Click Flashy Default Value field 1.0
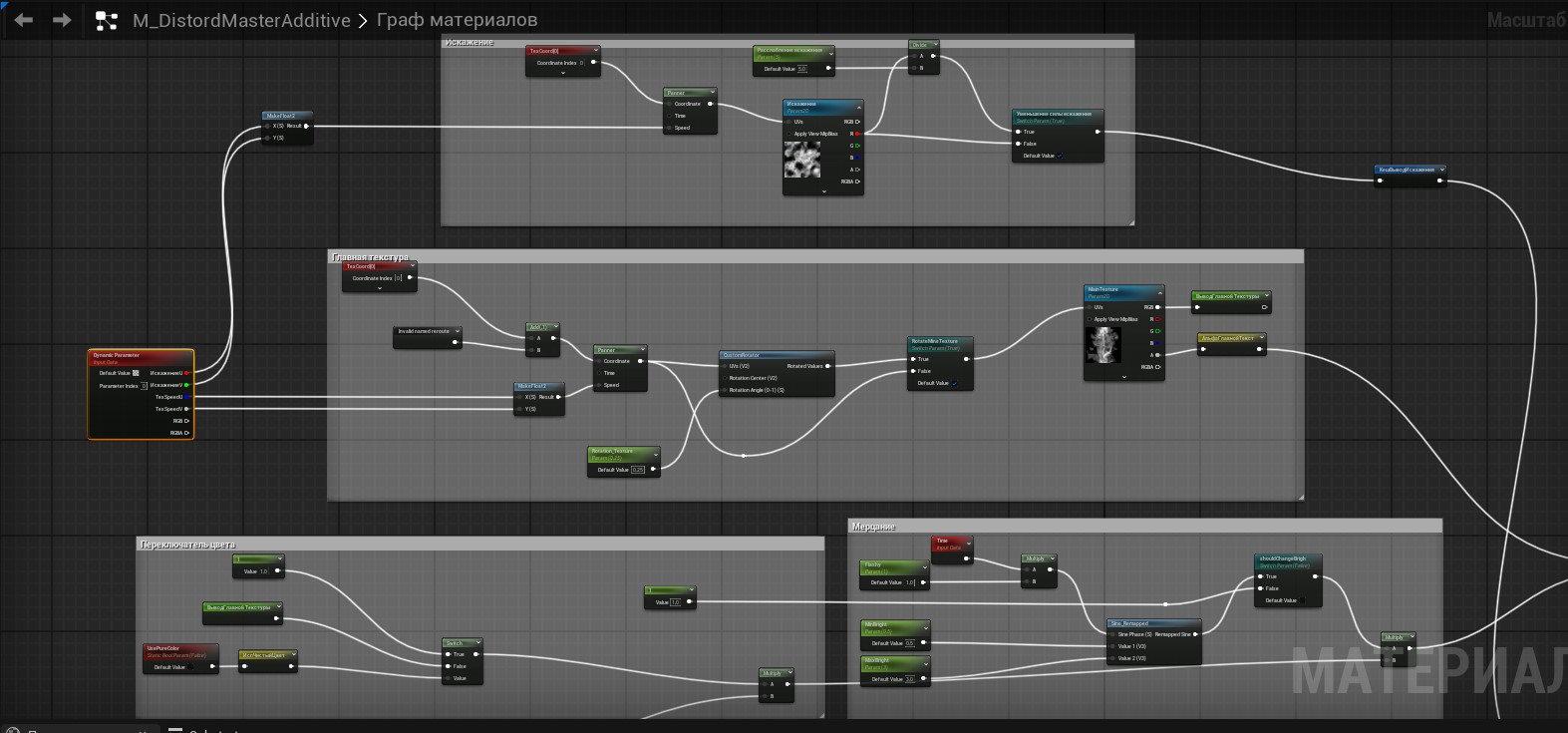1568x733 pixels. [910, 582]
